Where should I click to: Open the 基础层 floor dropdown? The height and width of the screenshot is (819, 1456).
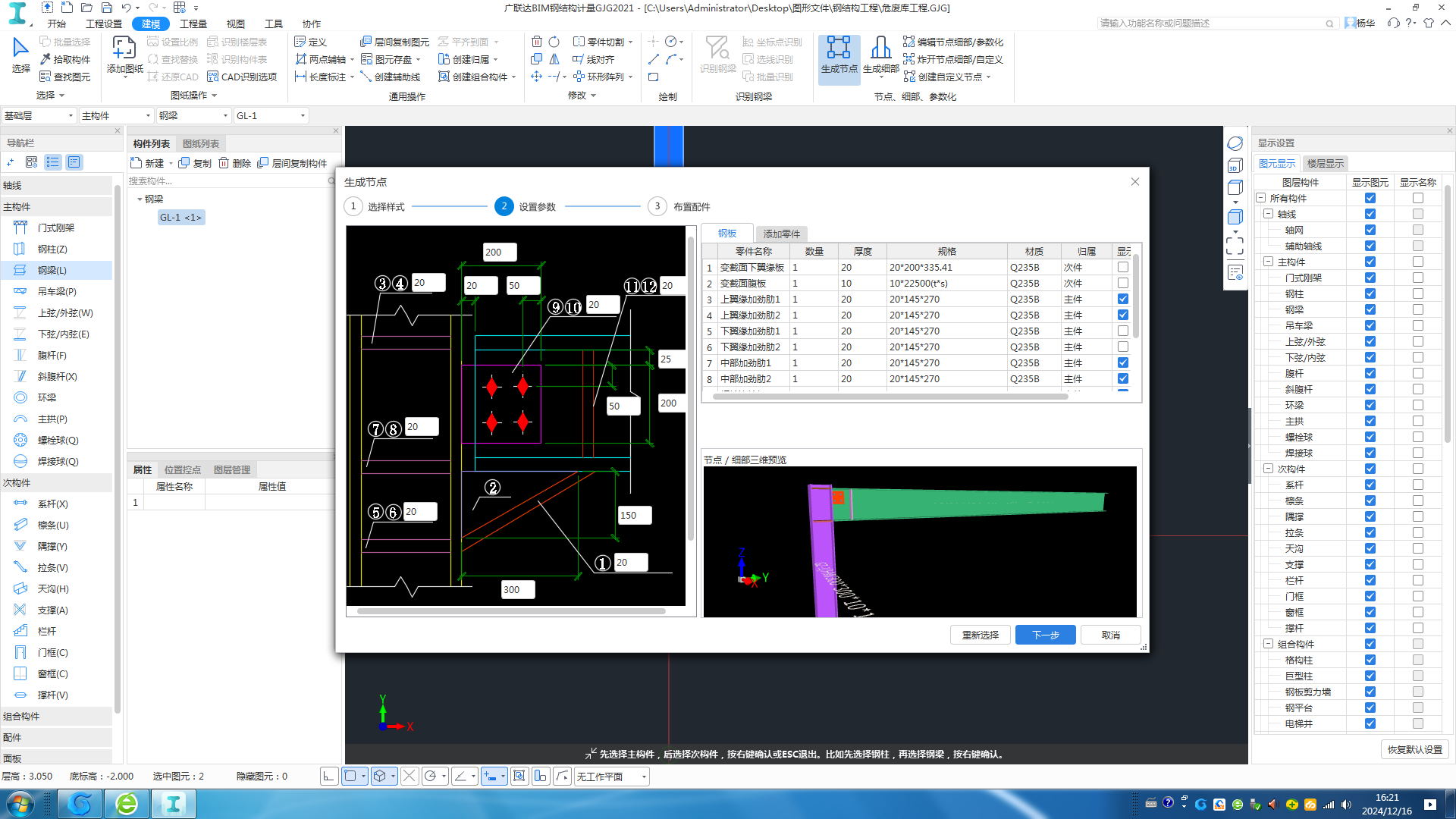click(39, 115)
